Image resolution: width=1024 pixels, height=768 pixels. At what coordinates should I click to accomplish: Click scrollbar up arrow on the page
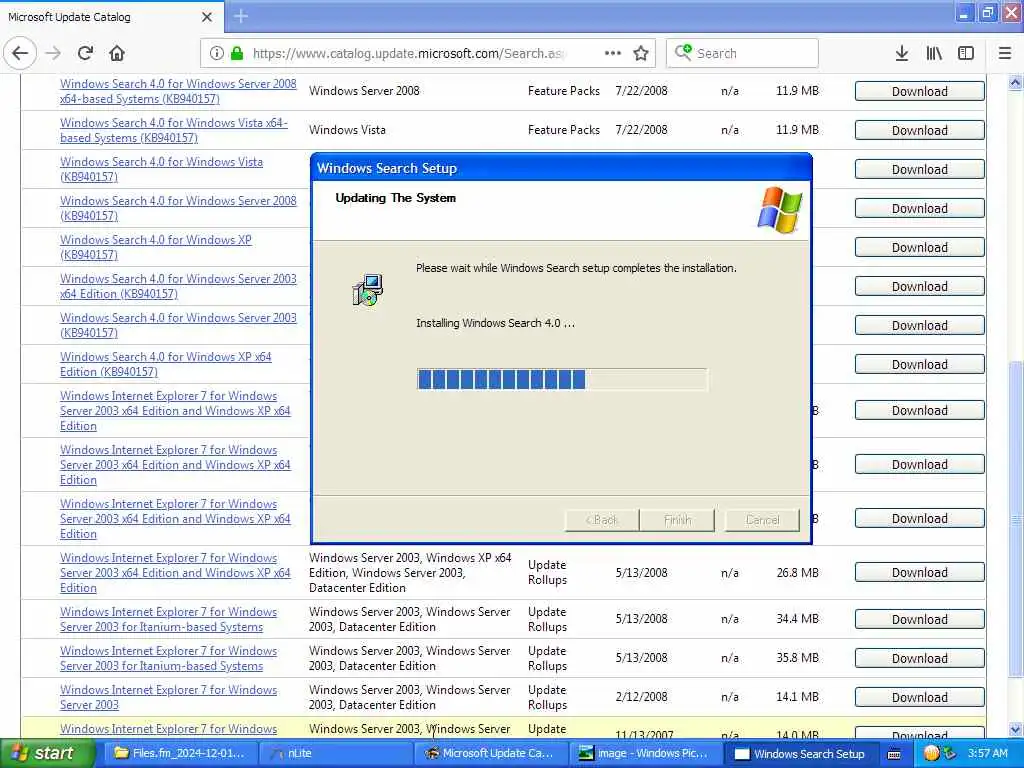click(1016, 83)
